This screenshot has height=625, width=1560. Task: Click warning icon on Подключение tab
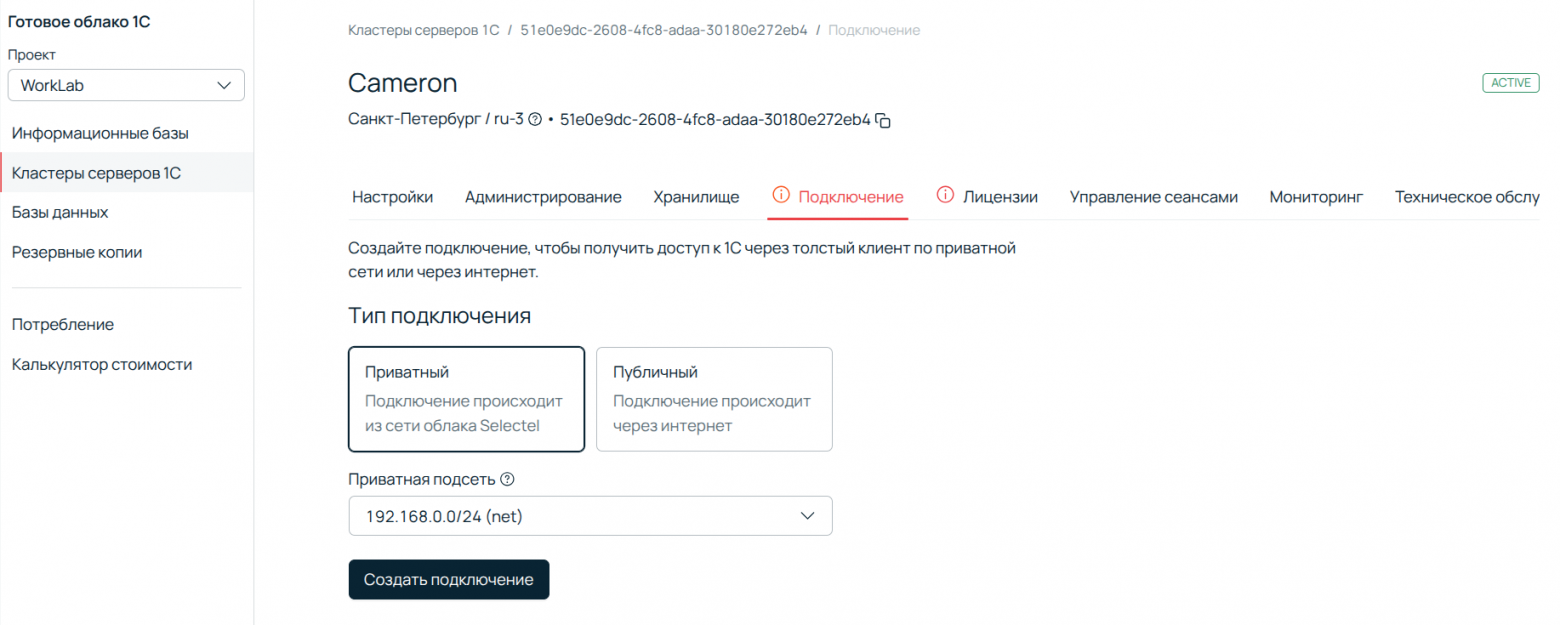click(782, 196)
